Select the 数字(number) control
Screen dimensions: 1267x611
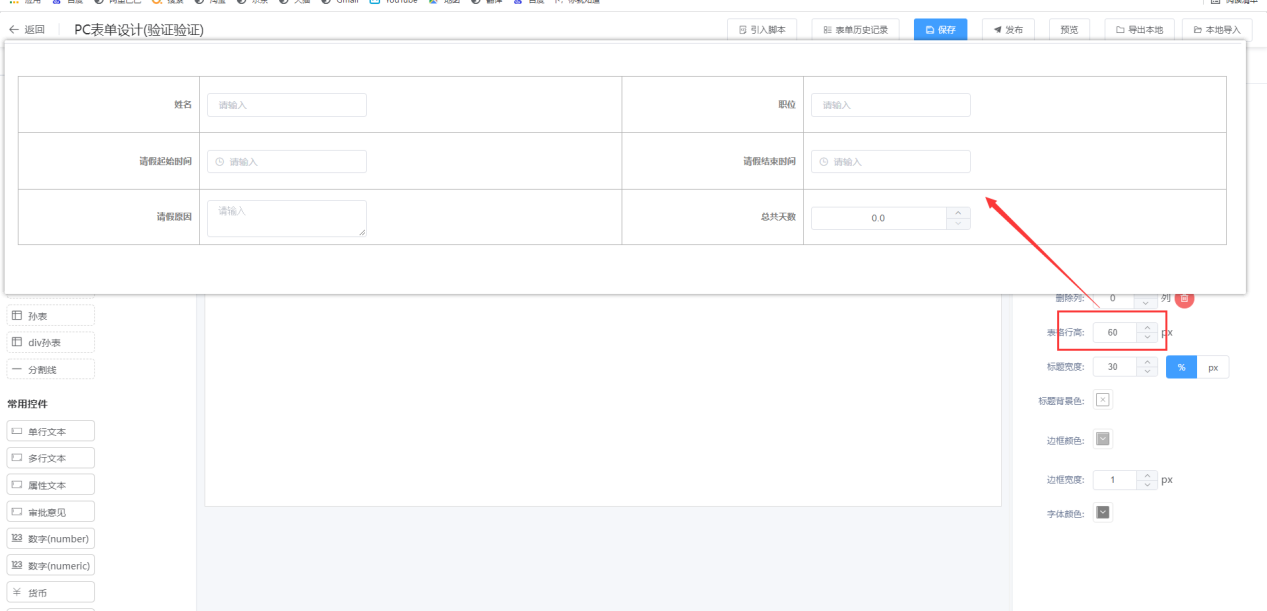coord(51,538)
